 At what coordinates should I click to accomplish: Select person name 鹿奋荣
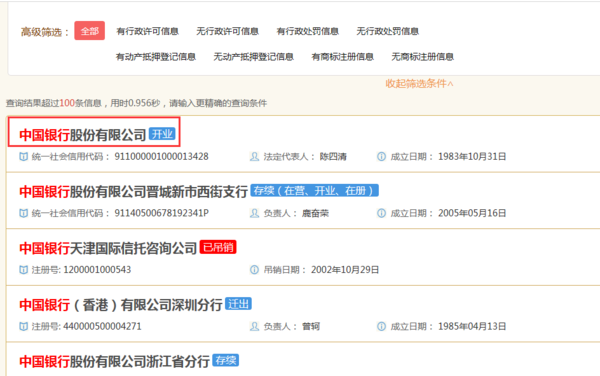click(315, 213)
